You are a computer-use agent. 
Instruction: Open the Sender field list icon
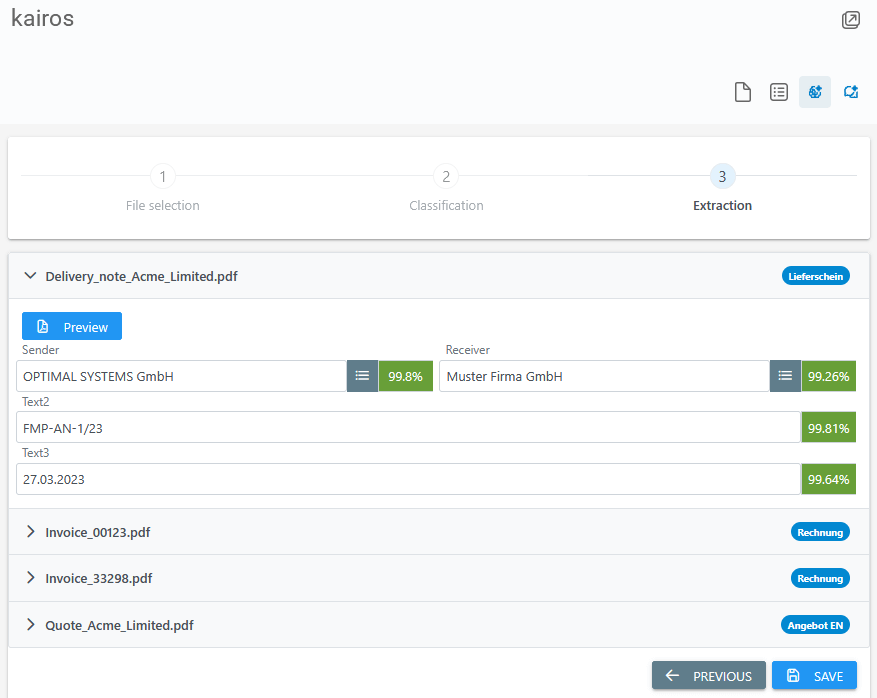[x=362, y=376]
